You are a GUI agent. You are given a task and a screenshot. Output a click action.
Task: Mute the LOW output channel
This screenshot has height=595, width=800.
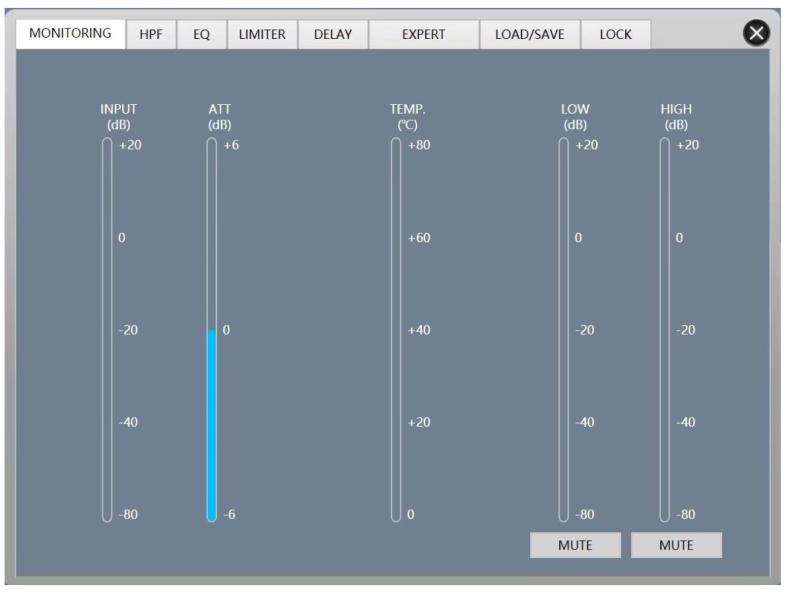click(x=575, y=545)
